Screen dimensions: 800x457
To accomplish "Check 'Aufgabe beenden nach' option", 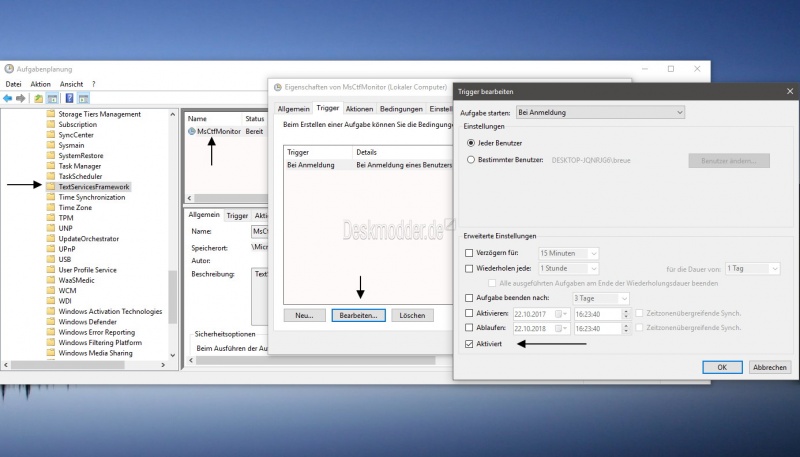I will tap(469, 297).
